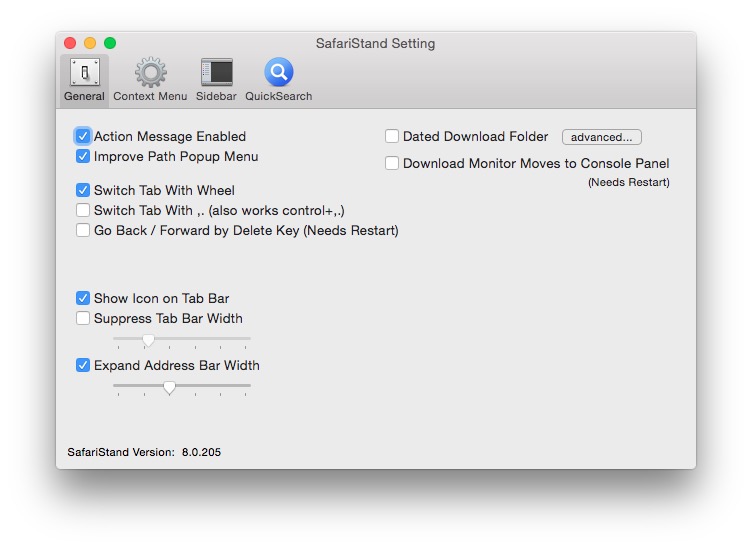Open the Sidebar settings pane
The width and height of the screenshot is (752, 549).
coord(216,80)
